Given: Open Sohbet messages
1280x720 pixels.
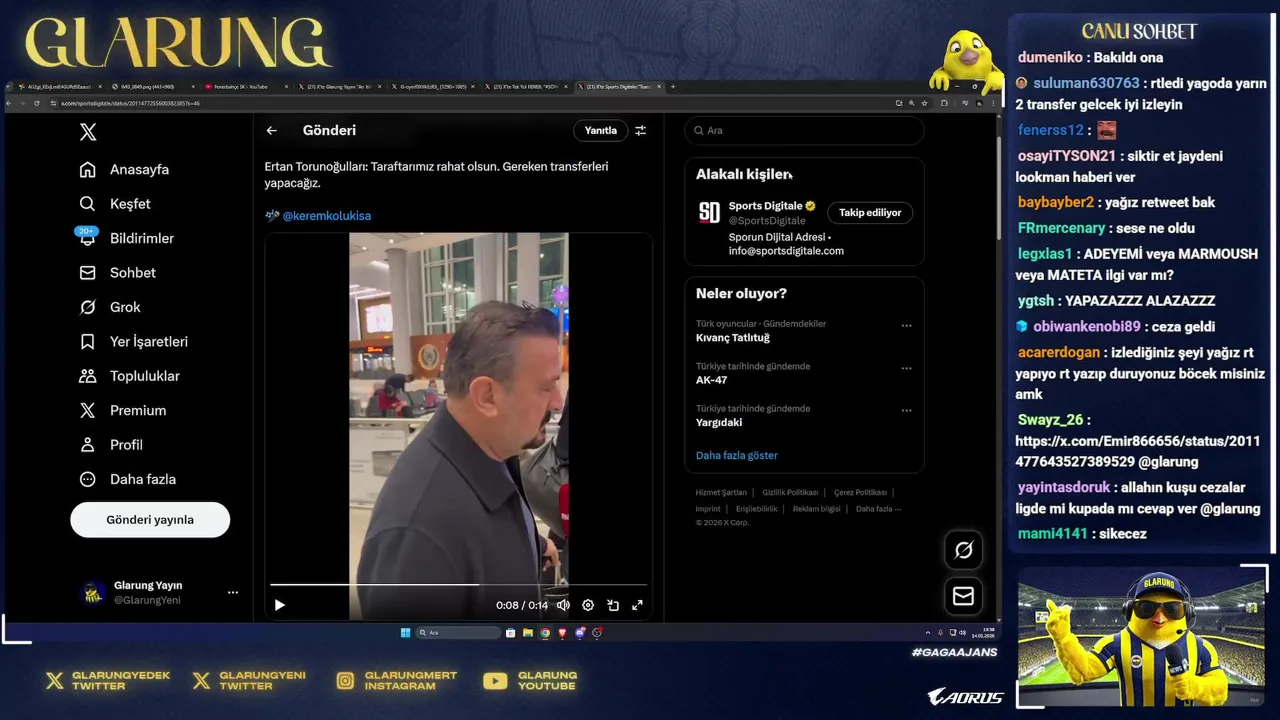Looking at the screenshot, I should (x=118, y=273).
